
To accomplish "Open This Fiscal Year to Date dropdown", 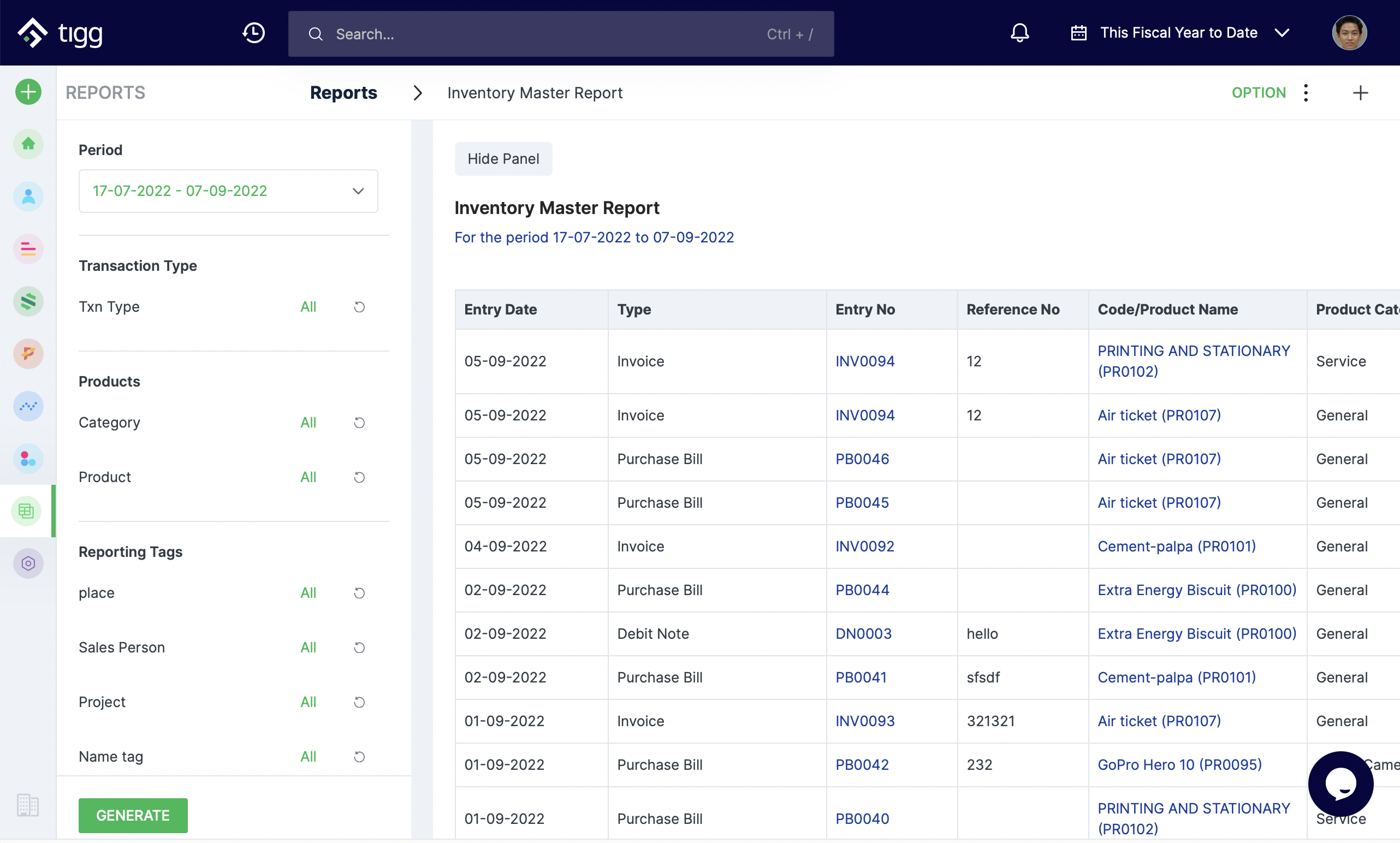I will tap(1179, 33).
